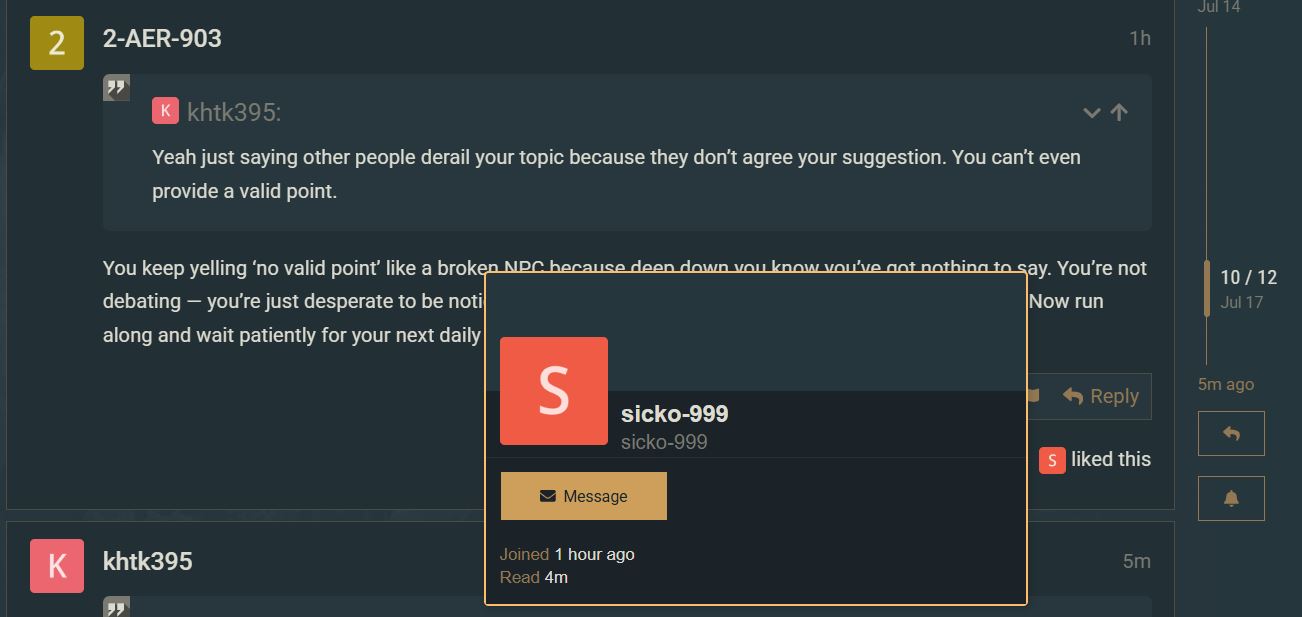Screen dimensions: 1302x617
Task: Toggle topic notifications bell button
Action: click(1231, 498)
